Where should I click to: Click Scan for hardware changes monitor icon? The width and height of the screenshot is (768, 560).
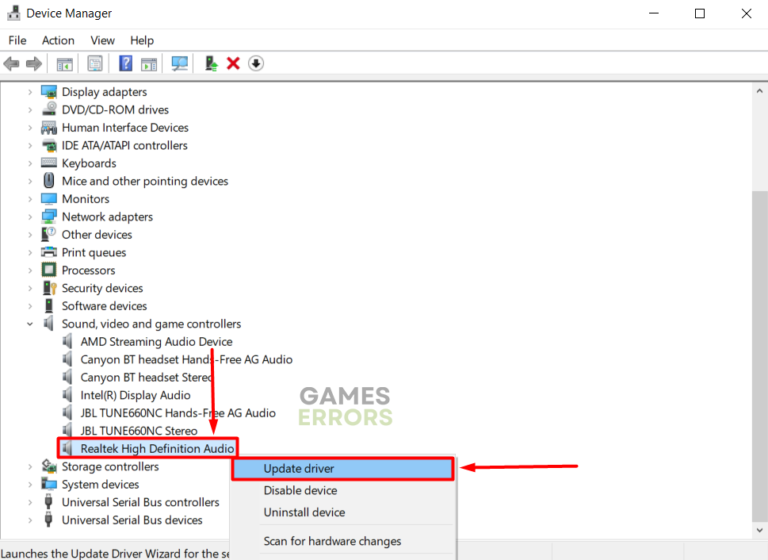click(180, 64)
